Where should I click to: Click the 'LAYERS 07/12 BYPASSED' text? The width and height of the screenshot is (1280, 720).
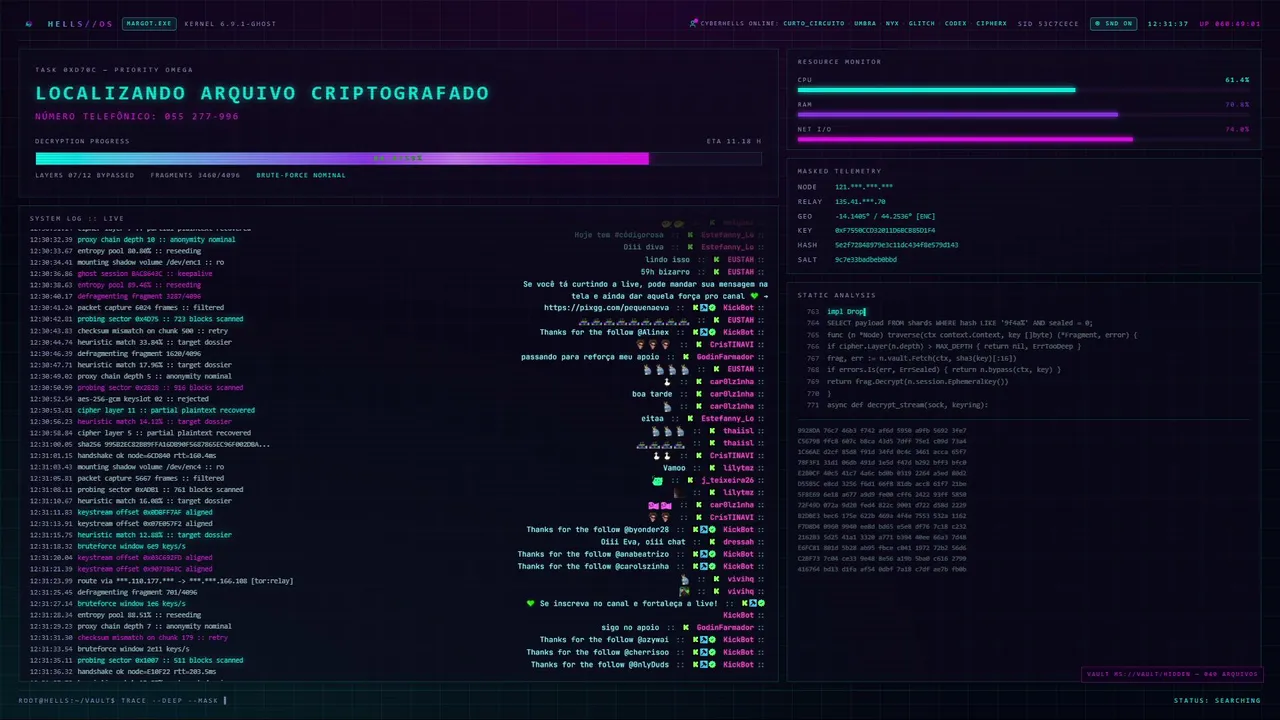point(84,175)
